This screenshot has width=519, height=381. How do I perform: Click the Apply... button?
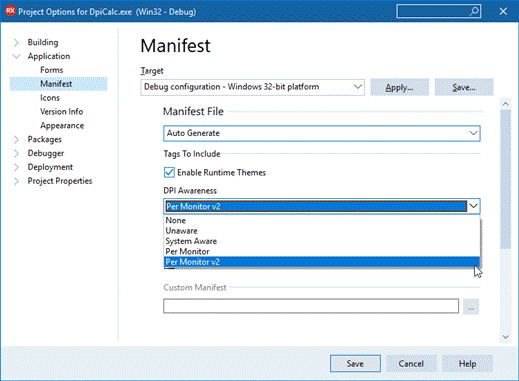click(399, 87)
